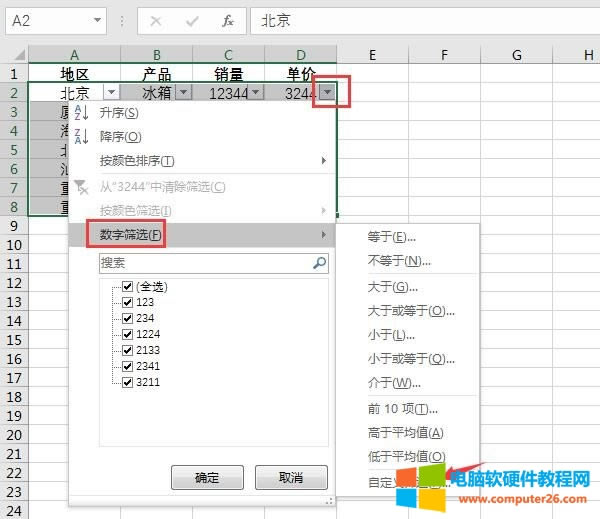The height and width of the screenshot is (519, 600).
Task: Choose 介于(W)... filter option
Action: (x=394, y=383)
